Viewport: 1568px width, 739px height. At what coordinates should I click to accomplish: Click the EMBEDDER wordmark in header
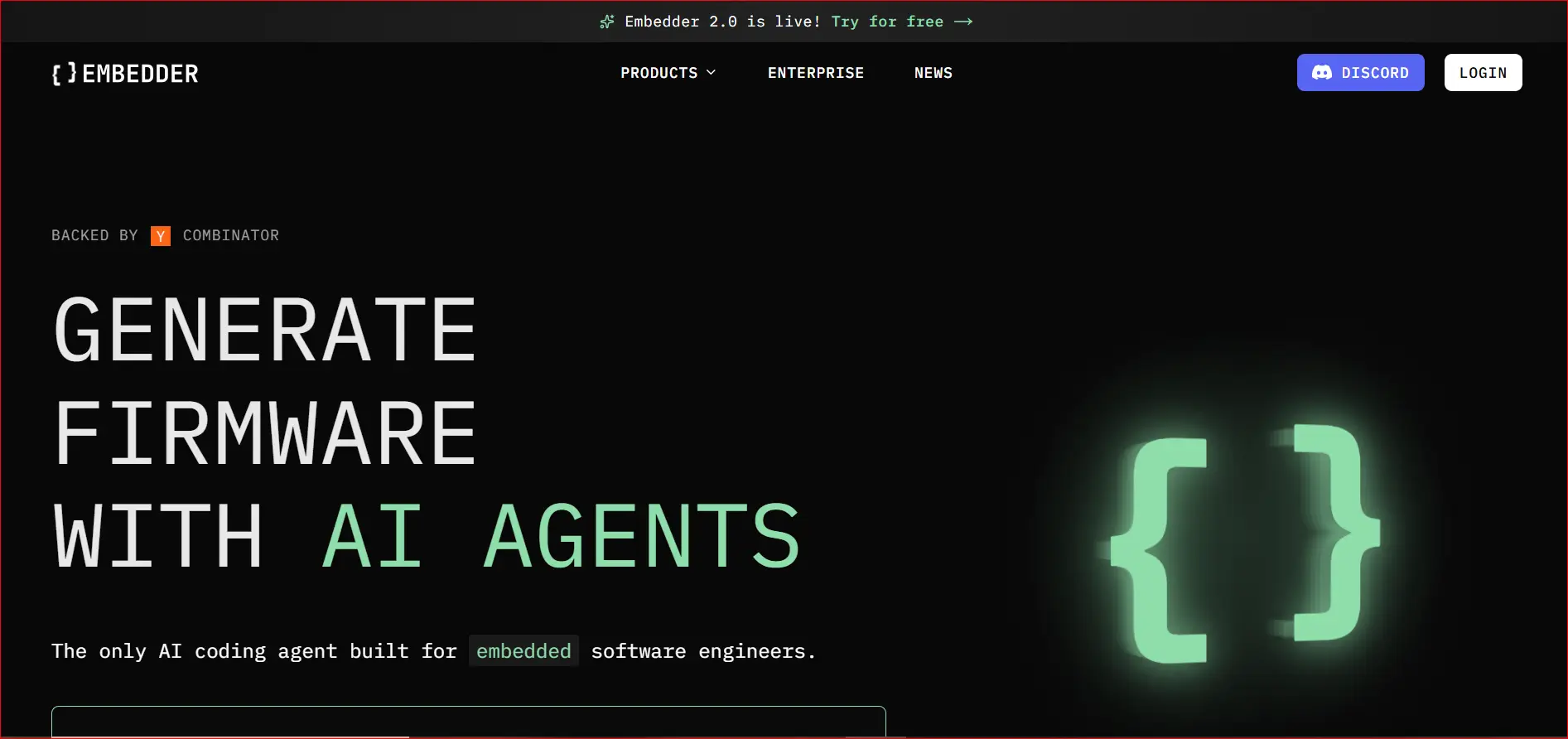point(140,74)
